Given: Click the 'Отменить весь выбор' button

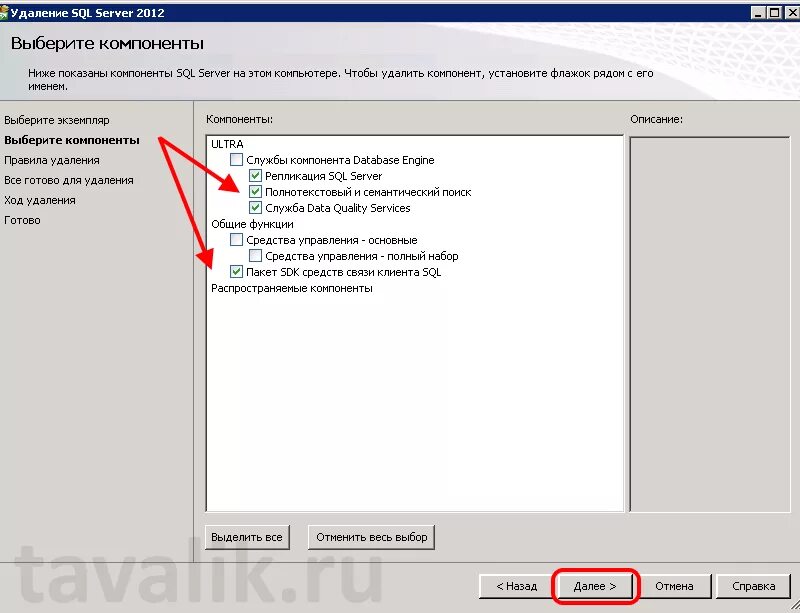Looking at the screenshot, I should click(x=371, y=537).
